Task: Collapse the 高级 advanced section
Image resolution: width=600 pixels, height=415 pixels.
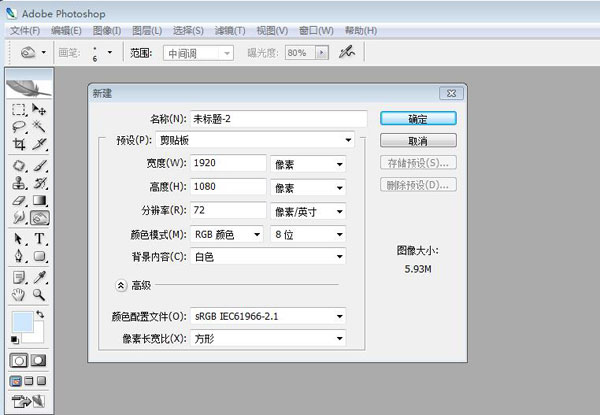Action: (x=121, y=285)
